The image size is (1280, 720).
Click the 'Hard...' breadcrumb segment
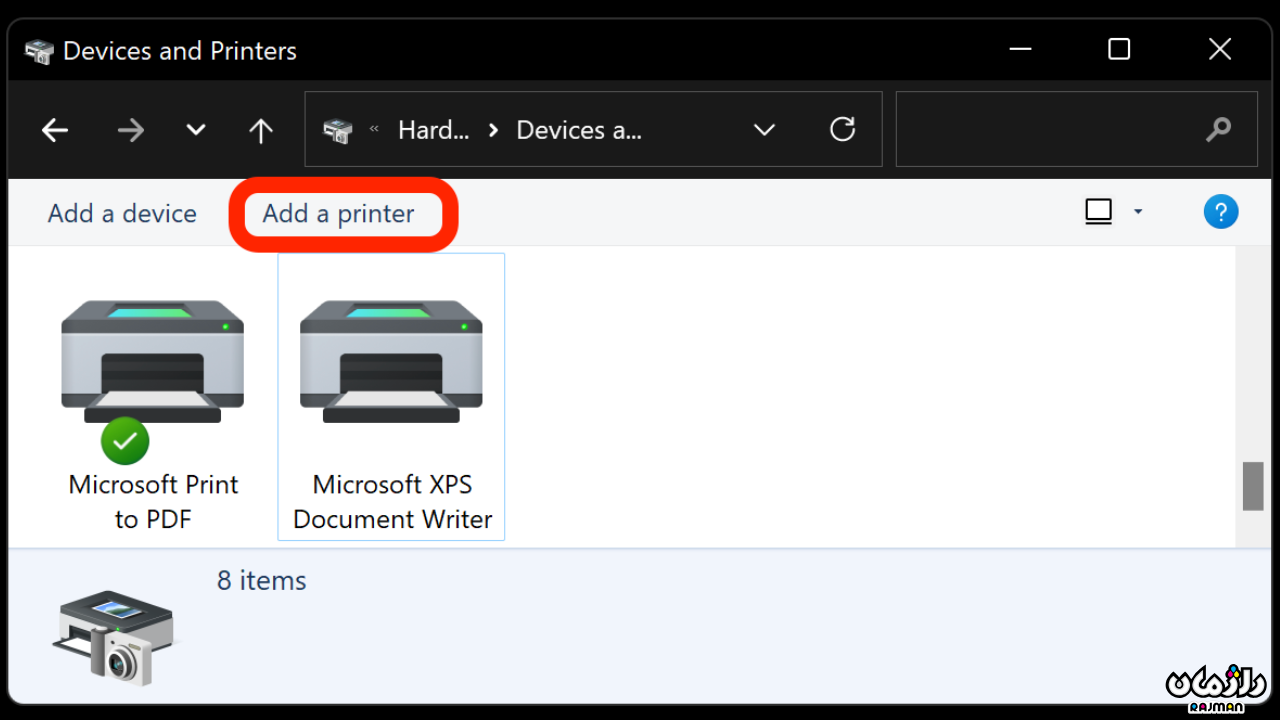(x=433, y=130)
